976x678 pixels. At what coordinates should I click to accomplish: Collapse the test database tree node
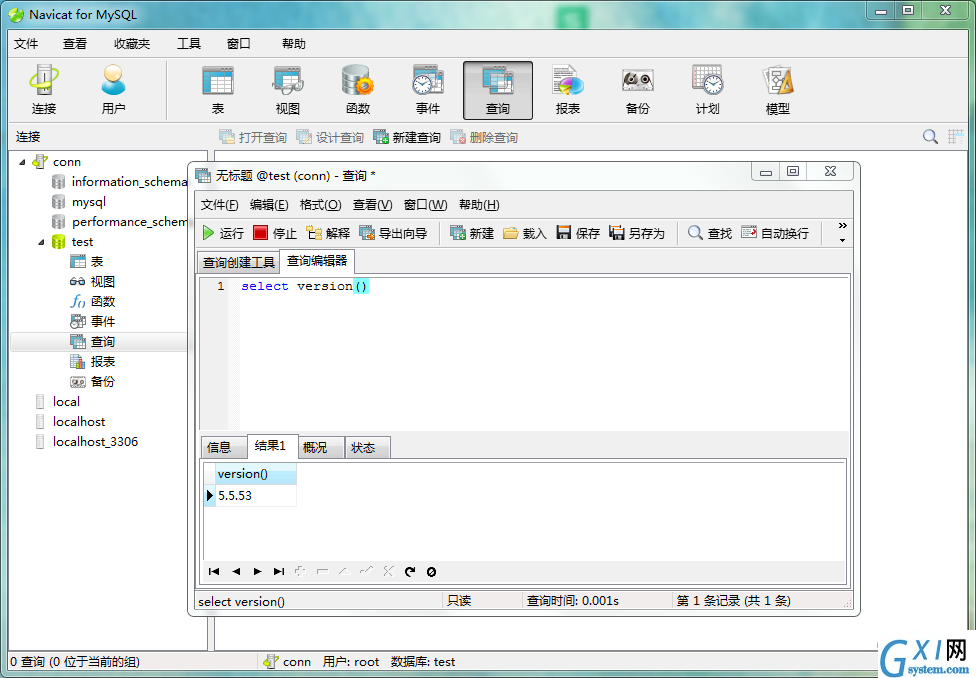[41, 242]
